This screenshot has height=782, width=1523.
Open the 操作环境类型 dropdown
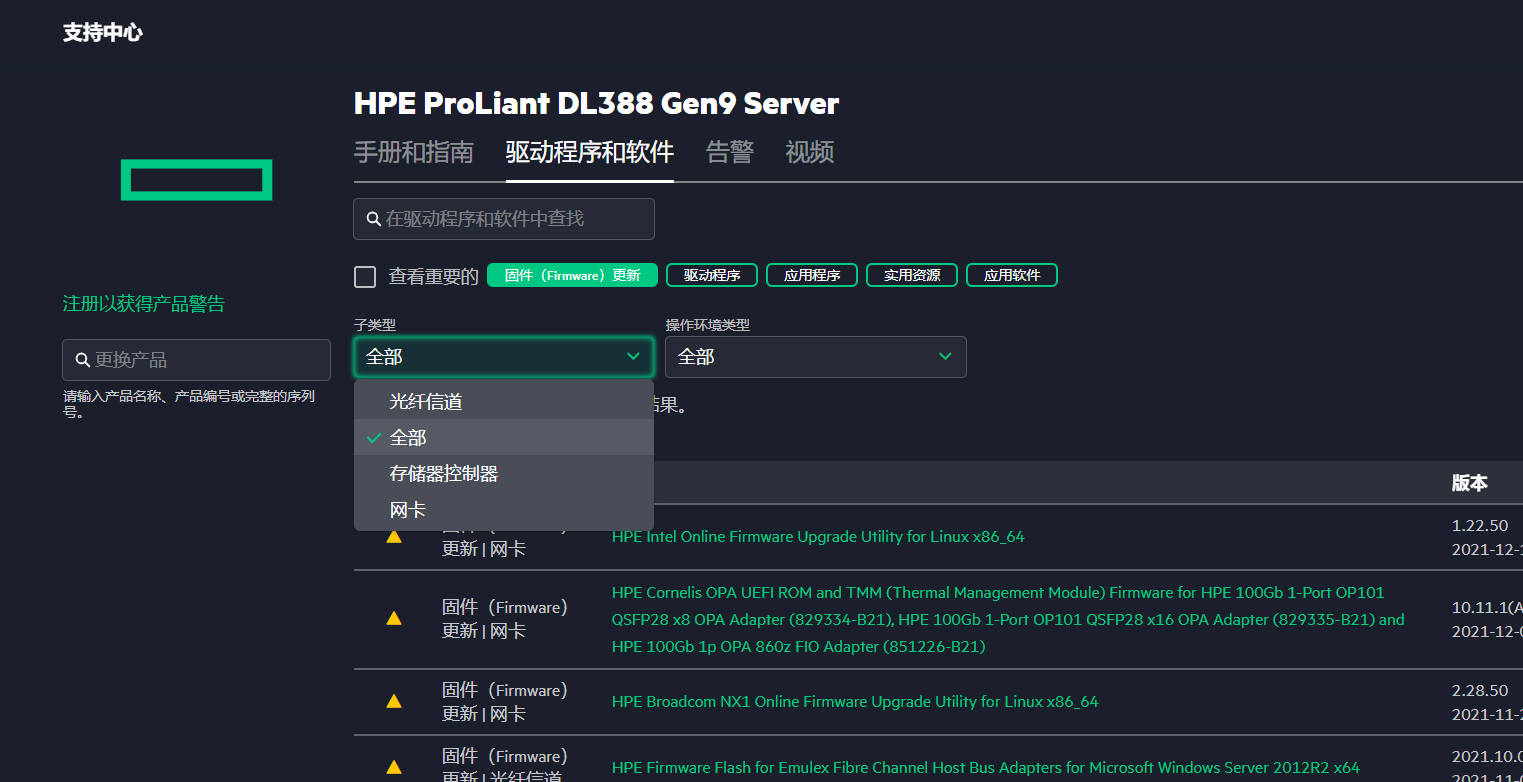pos(816,357)
